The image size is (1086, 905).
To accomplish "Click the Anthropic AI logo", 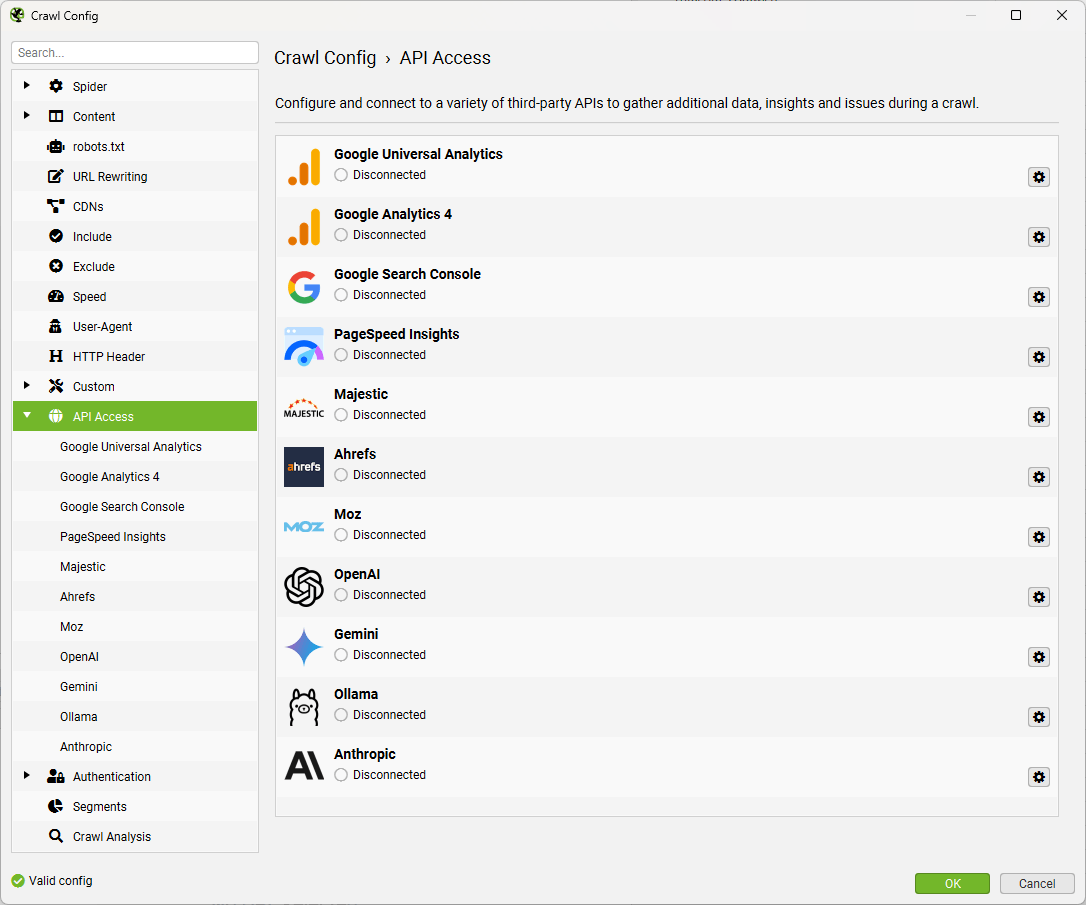I will pyautogui.click(x=304, y=766).
